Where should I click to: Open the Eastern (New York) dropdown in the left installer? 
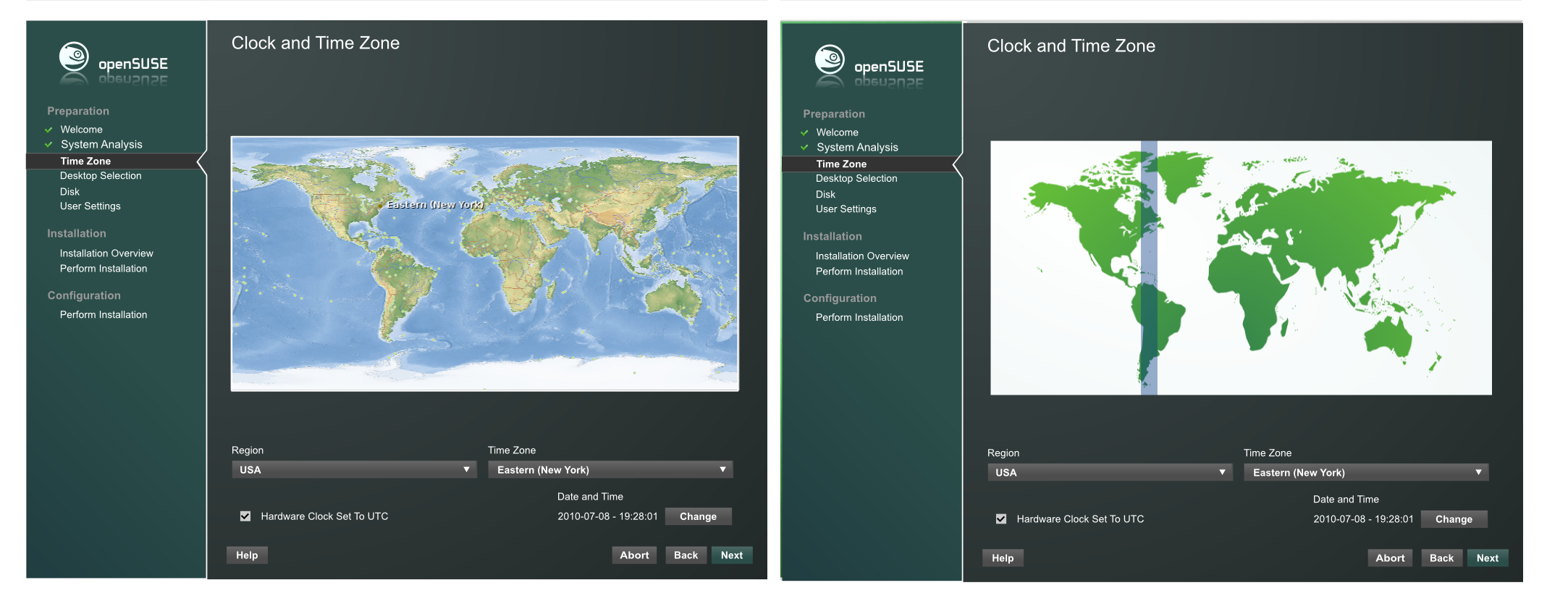(x=610, y=470)
